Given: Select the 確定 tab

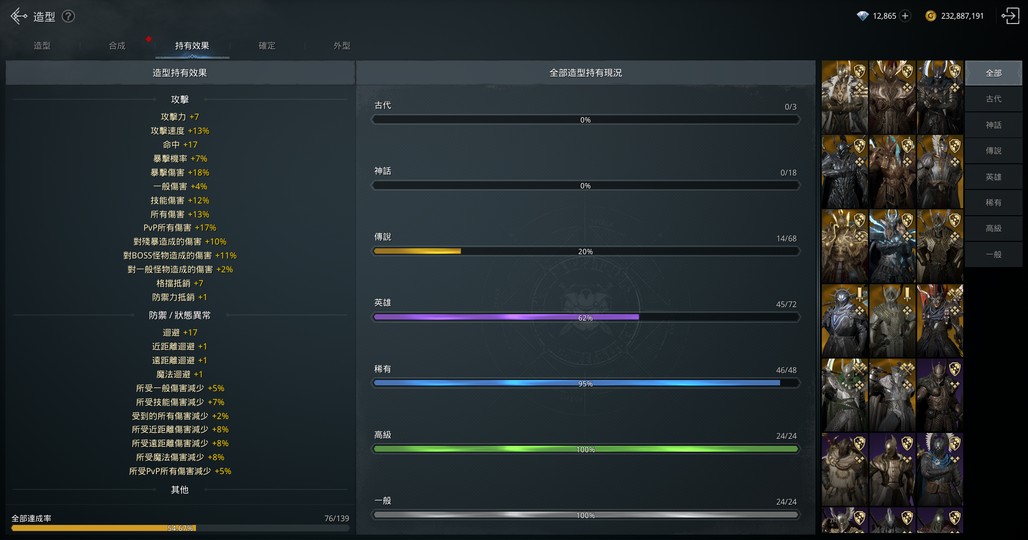Looking at the screenshot, I should pyautogui.click(x=267, y=46).
